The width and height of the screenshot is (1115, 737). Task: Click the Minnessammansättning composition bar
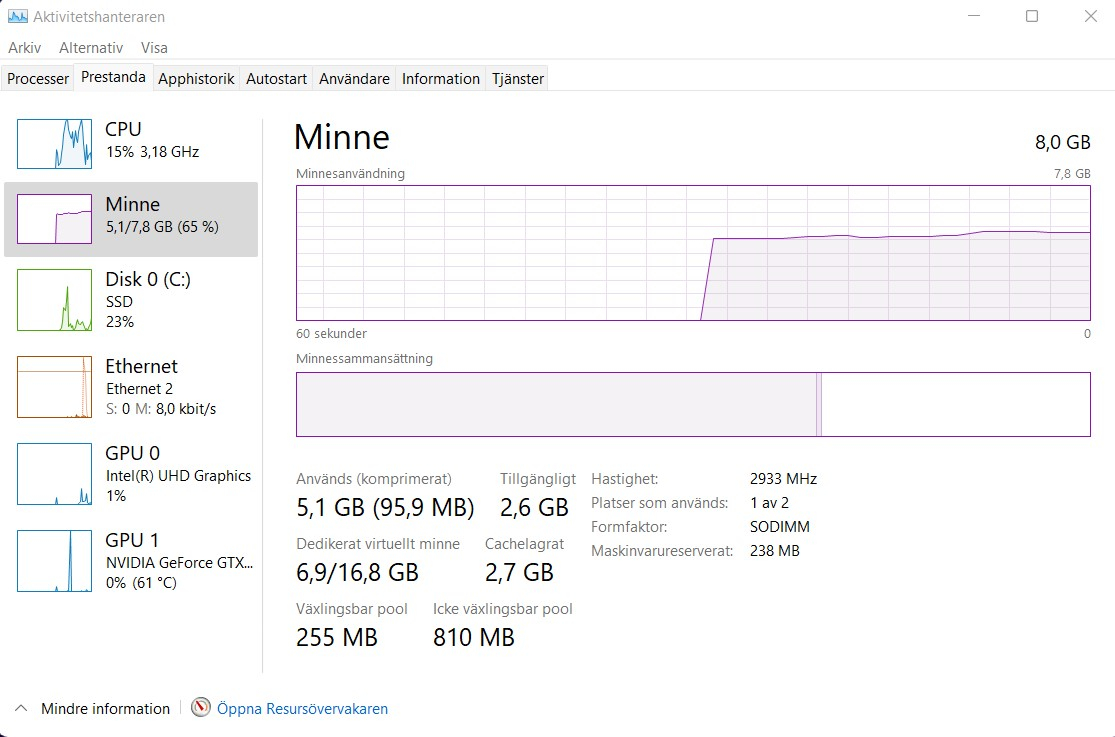click(x=693, y=404)
